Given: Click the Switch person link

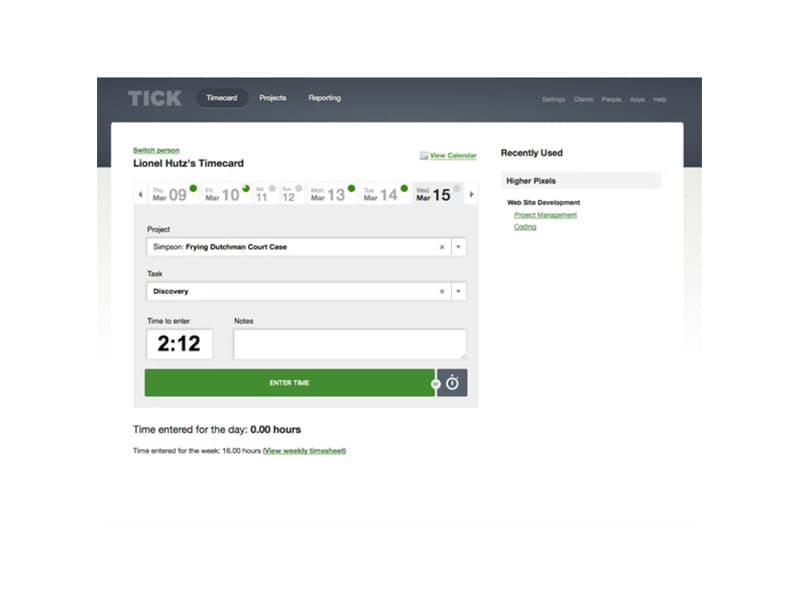Looking at the screenshot, I should pyautogui.click(x=156, y=150).
